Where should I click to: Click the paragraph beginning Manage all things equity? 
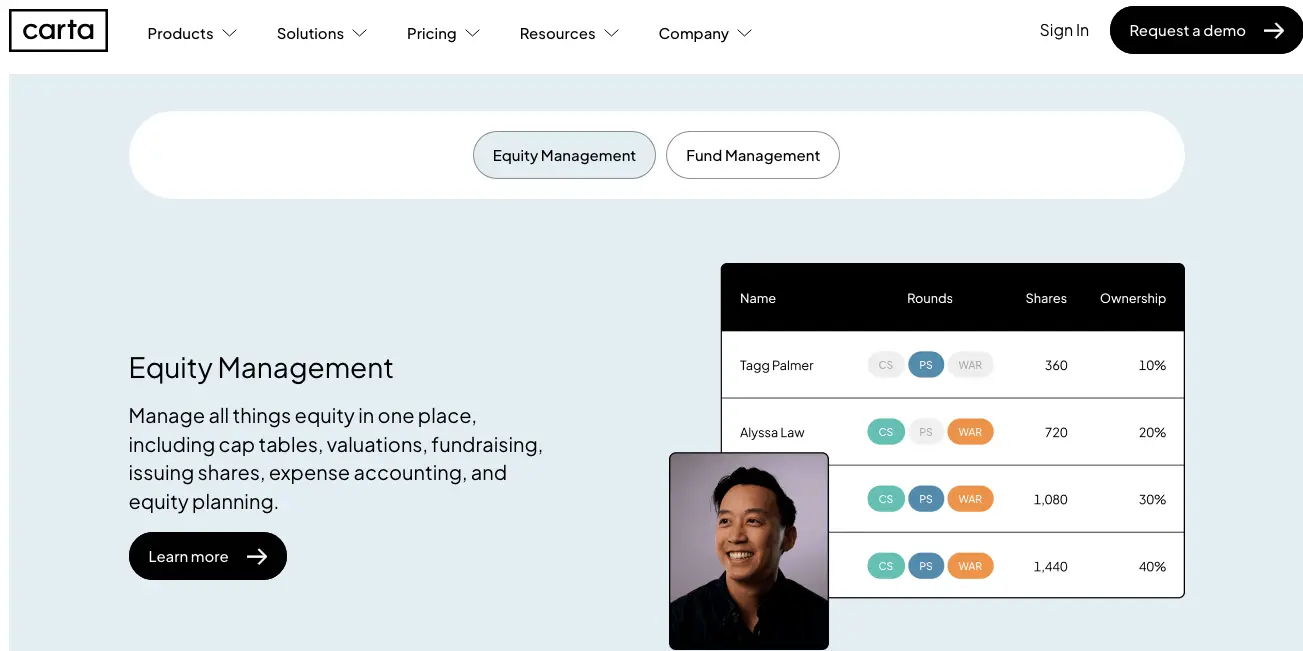click(336, 458)
